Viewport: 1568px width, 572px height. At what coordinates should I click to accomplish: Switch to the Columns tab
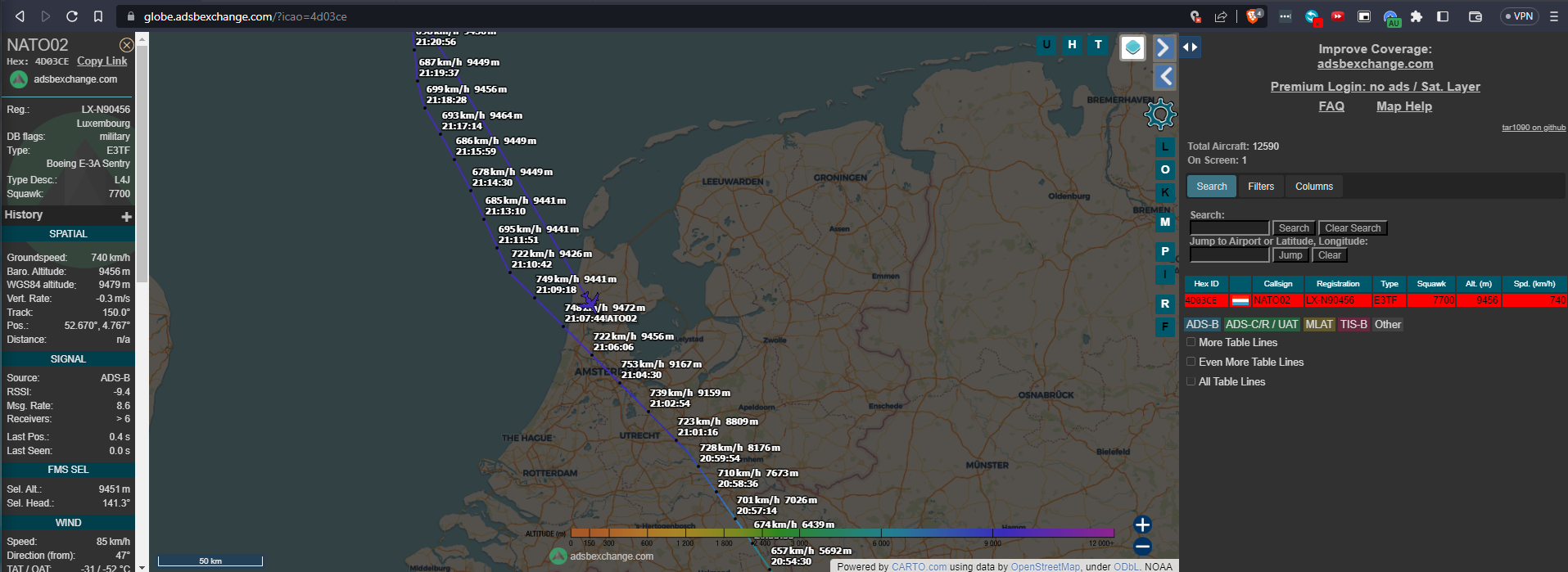point(1314,187)
